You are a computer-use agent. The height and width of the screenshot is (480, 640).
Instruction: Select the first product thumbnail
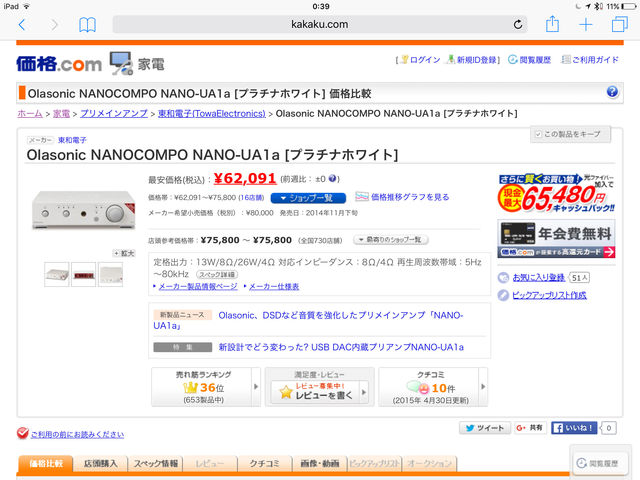[57, 274]
